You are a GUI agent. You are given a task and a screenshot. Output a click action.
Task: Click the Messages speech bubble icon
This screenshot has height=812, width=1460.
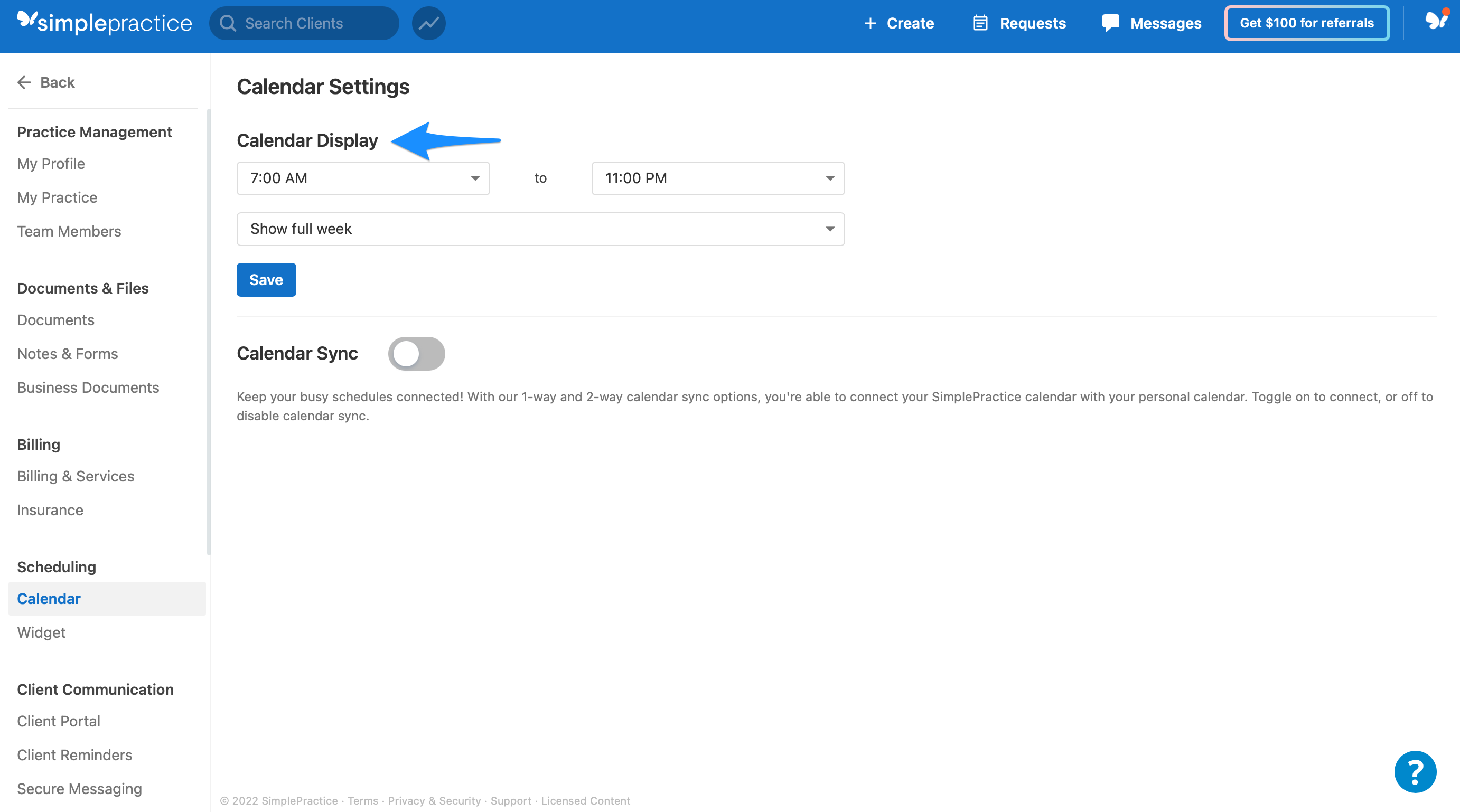[x=1110, y=23]
